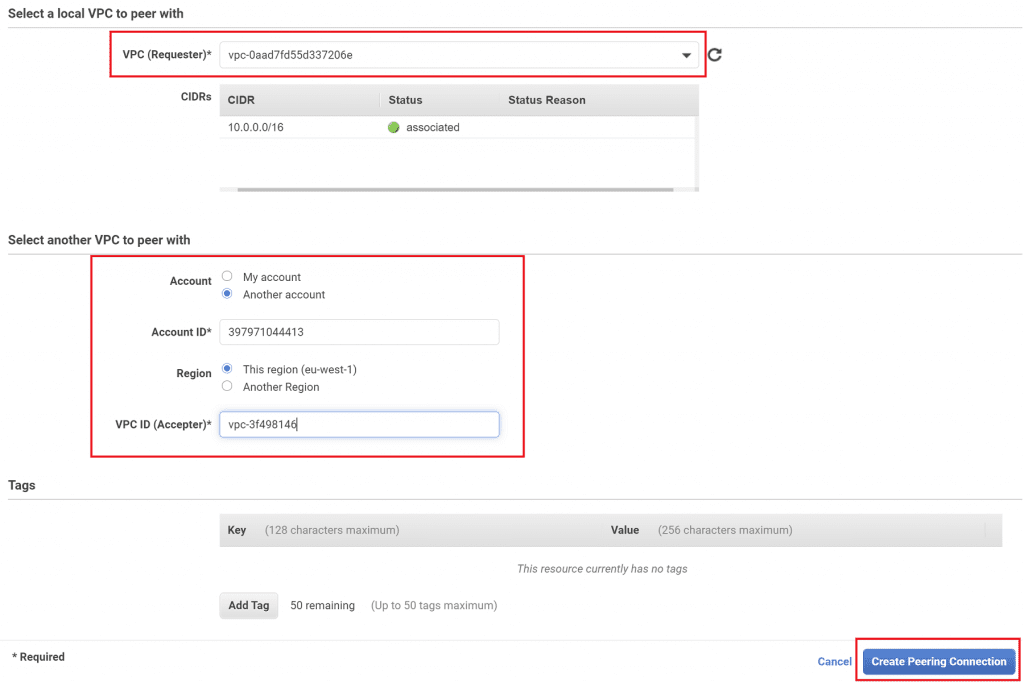
Task: Click the Cancel link
Action: coord(834,661)
